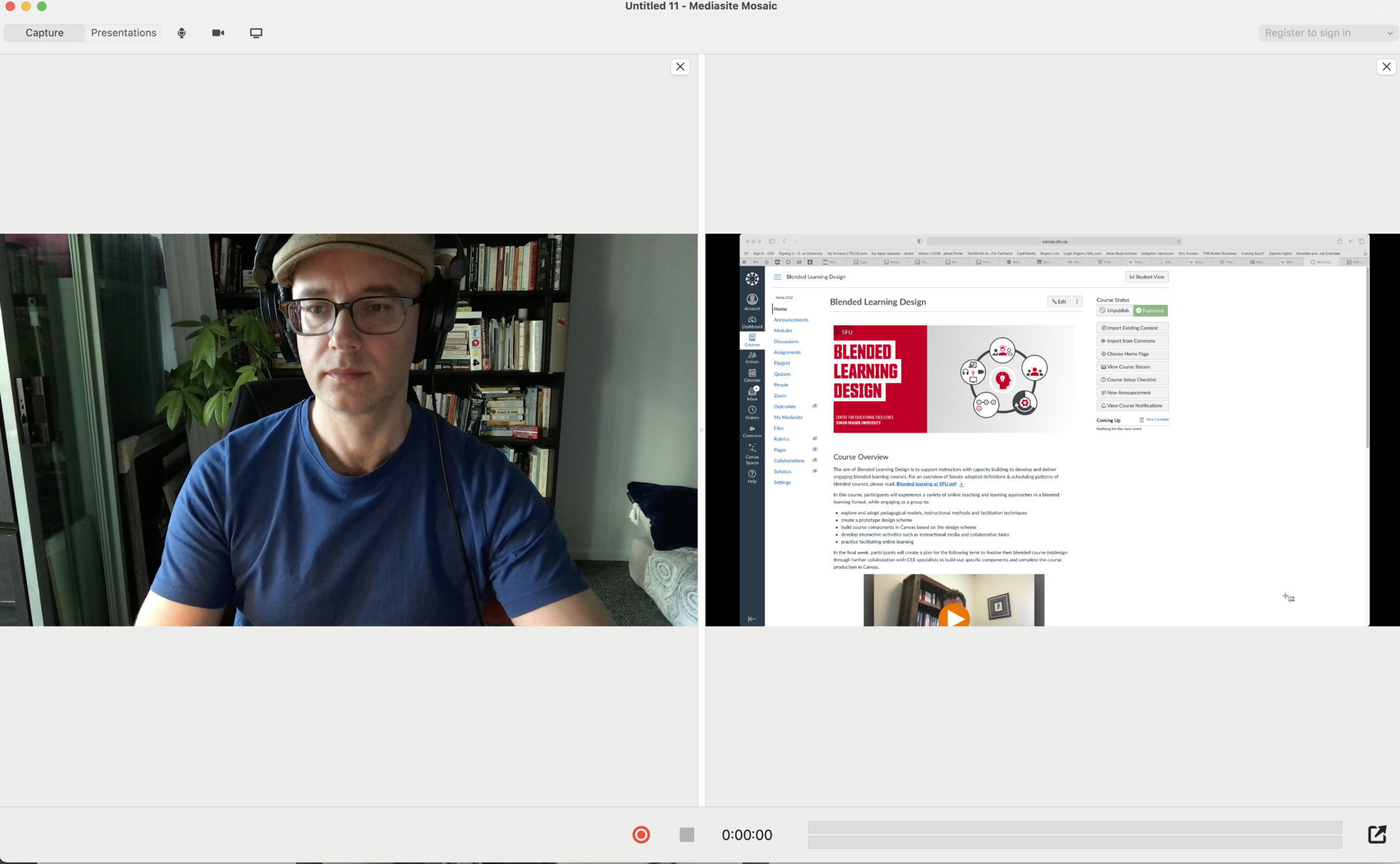Switch to the Presentations tab
Screen dimensions: 1400x864
click(123, 33)
